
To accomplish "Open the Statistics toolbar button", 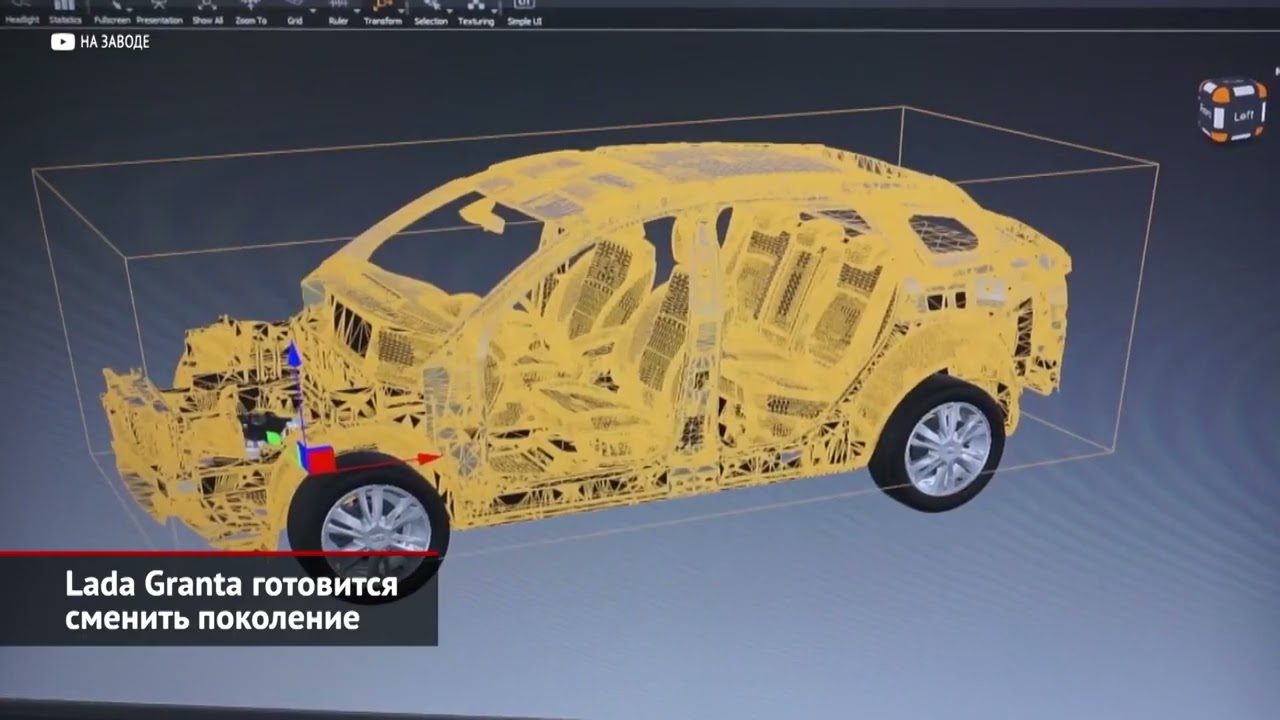I will pos(65,12).
